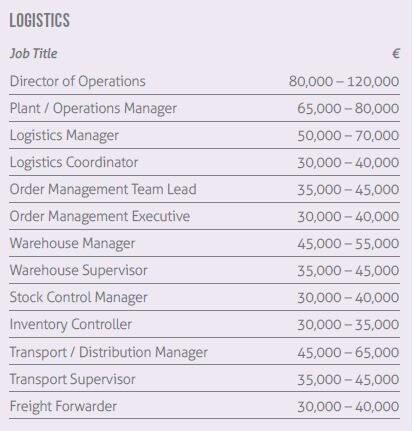
Task: Select the Stock Control Manager title
Action: [78, 298]
